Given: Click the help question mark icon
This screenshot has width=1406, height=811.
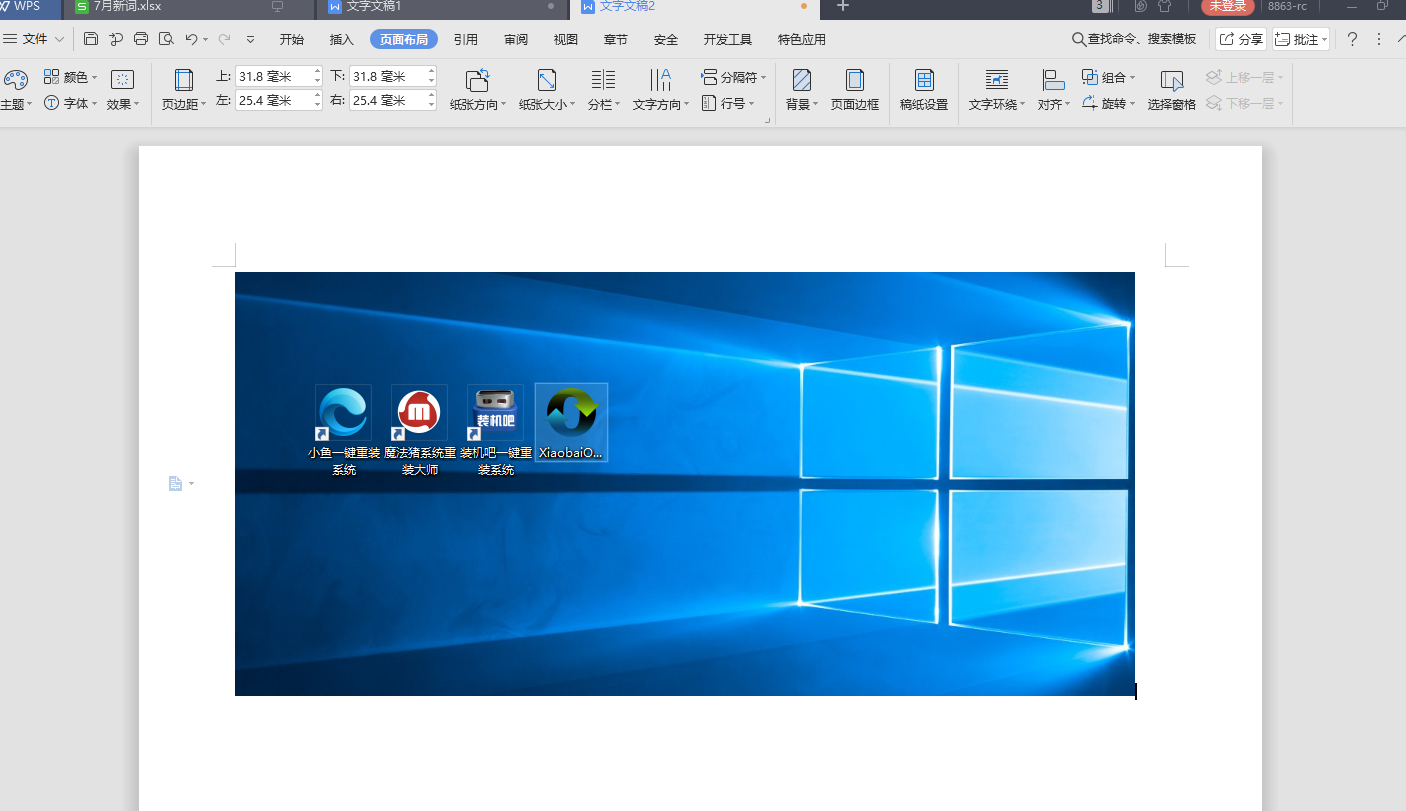Looking at the screenshot, I should (x=1352, y=40).
